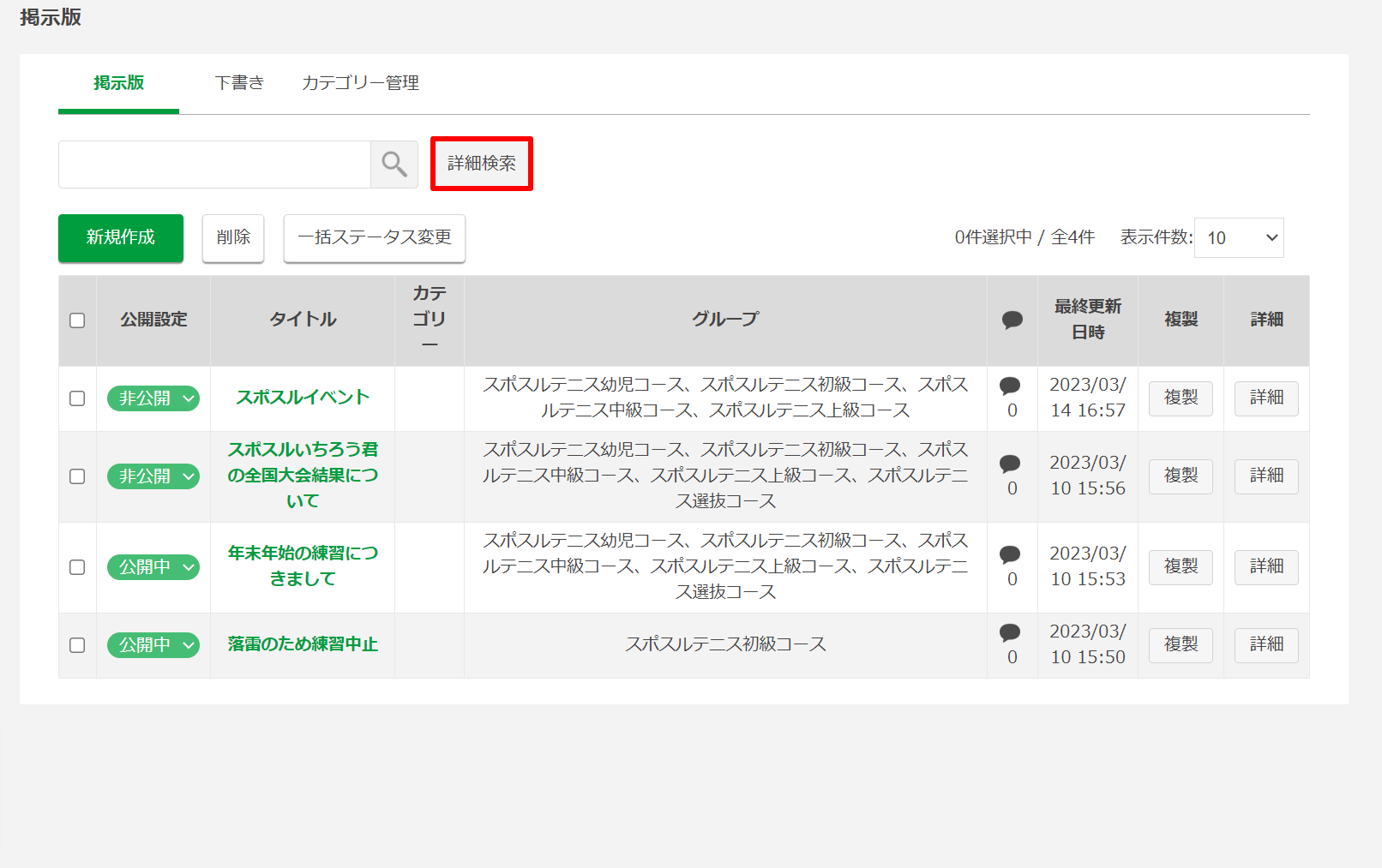
Task: Click the 2023/03/10 15:50 date cell
Action: 1088,644
